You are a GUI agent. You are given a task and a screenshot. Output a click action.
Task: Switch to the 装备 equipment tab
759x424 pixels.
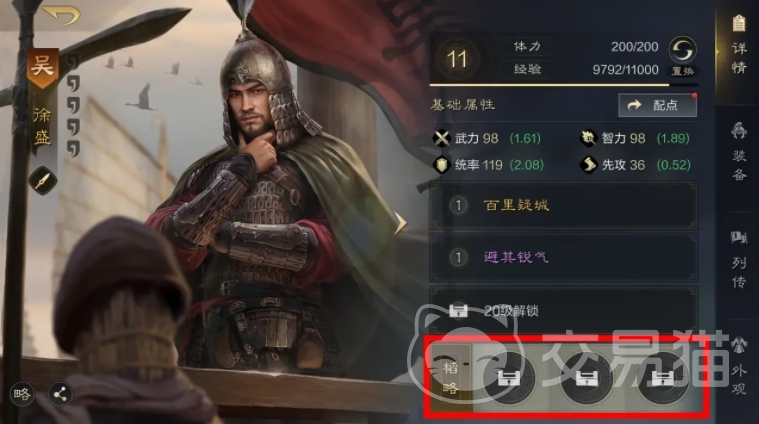click(x=738, y=152)
